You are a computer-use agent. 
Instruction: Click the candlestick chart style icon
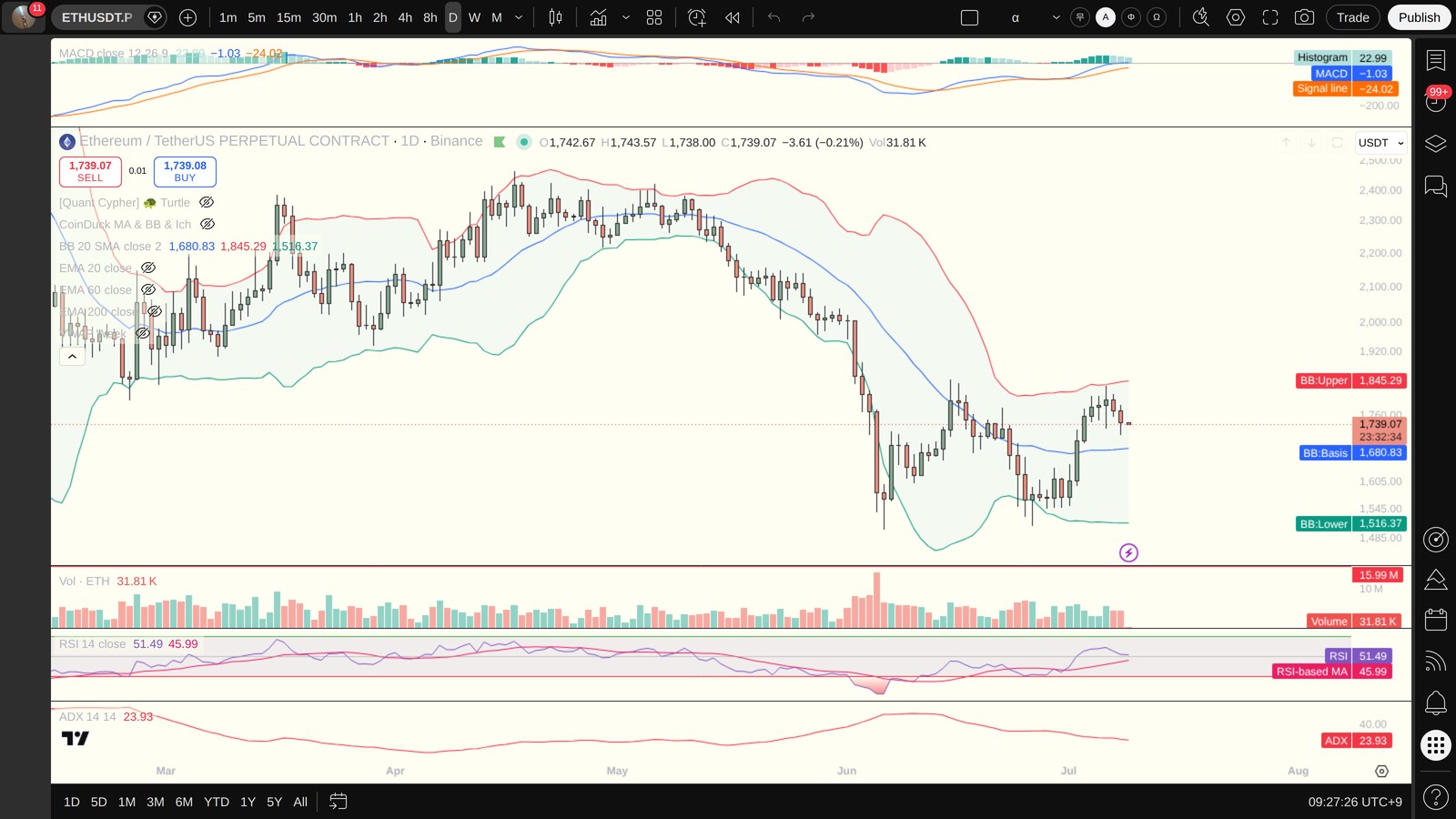tap(555, 17)
